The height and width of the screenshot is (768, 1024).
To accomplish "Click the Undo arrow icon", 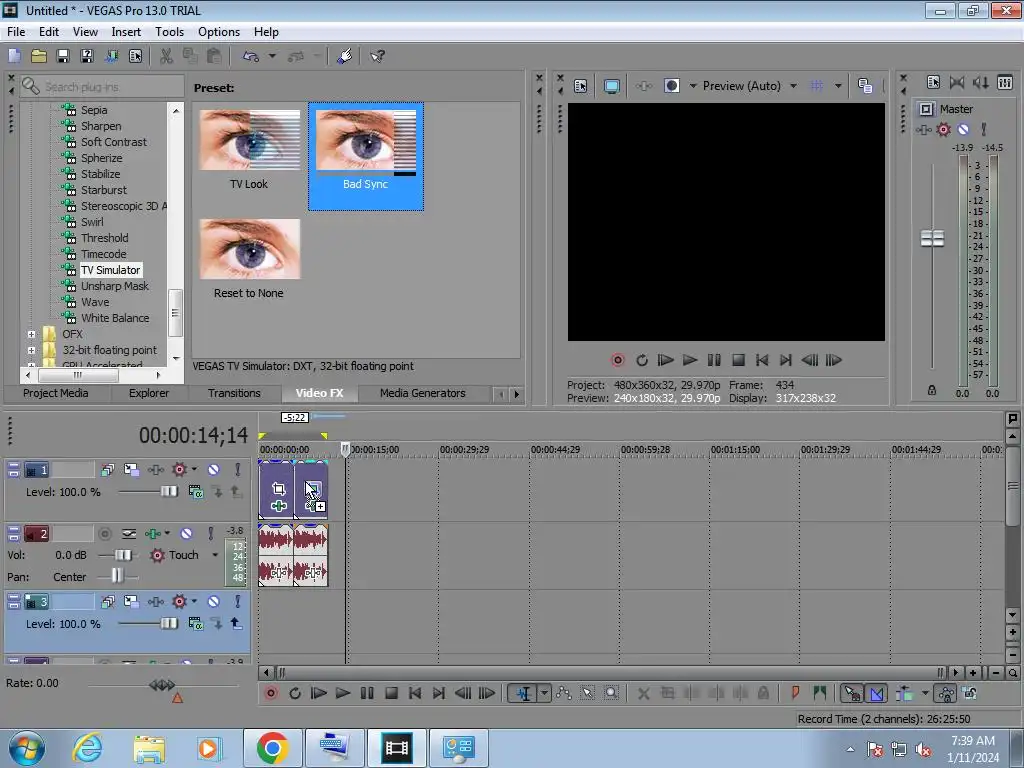I will 251,56.
